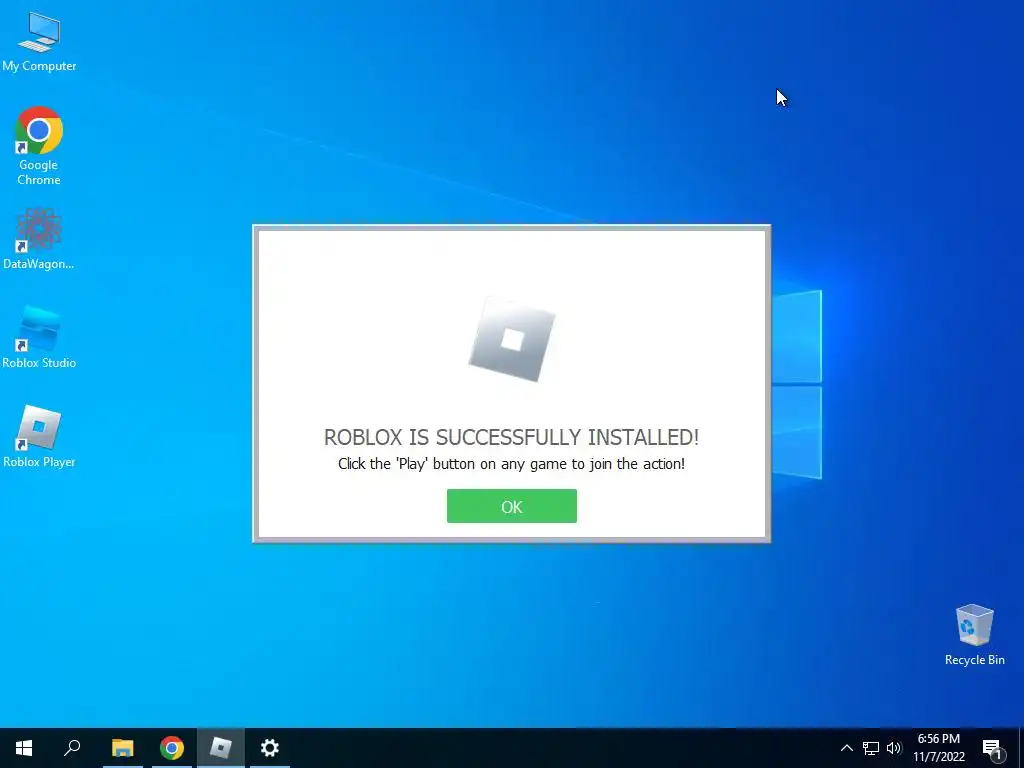Viewport: 1024px width, 768px height.
Task: Open Settings gear on the taskbar
Action: click(270, 748)
